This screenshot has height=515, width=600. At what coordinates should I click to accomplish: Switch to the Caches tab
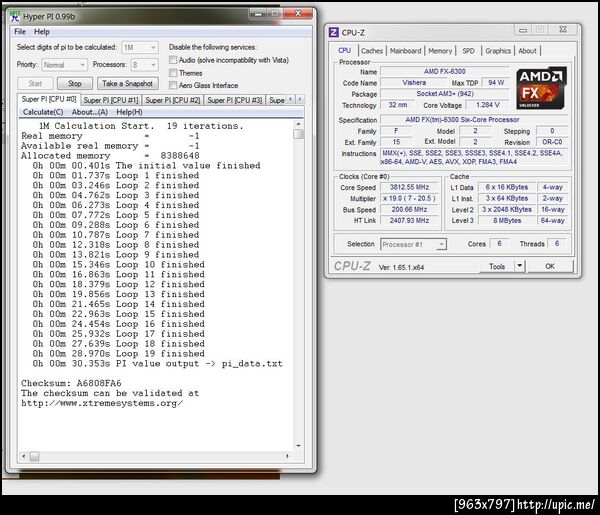[x=372, y=51]
